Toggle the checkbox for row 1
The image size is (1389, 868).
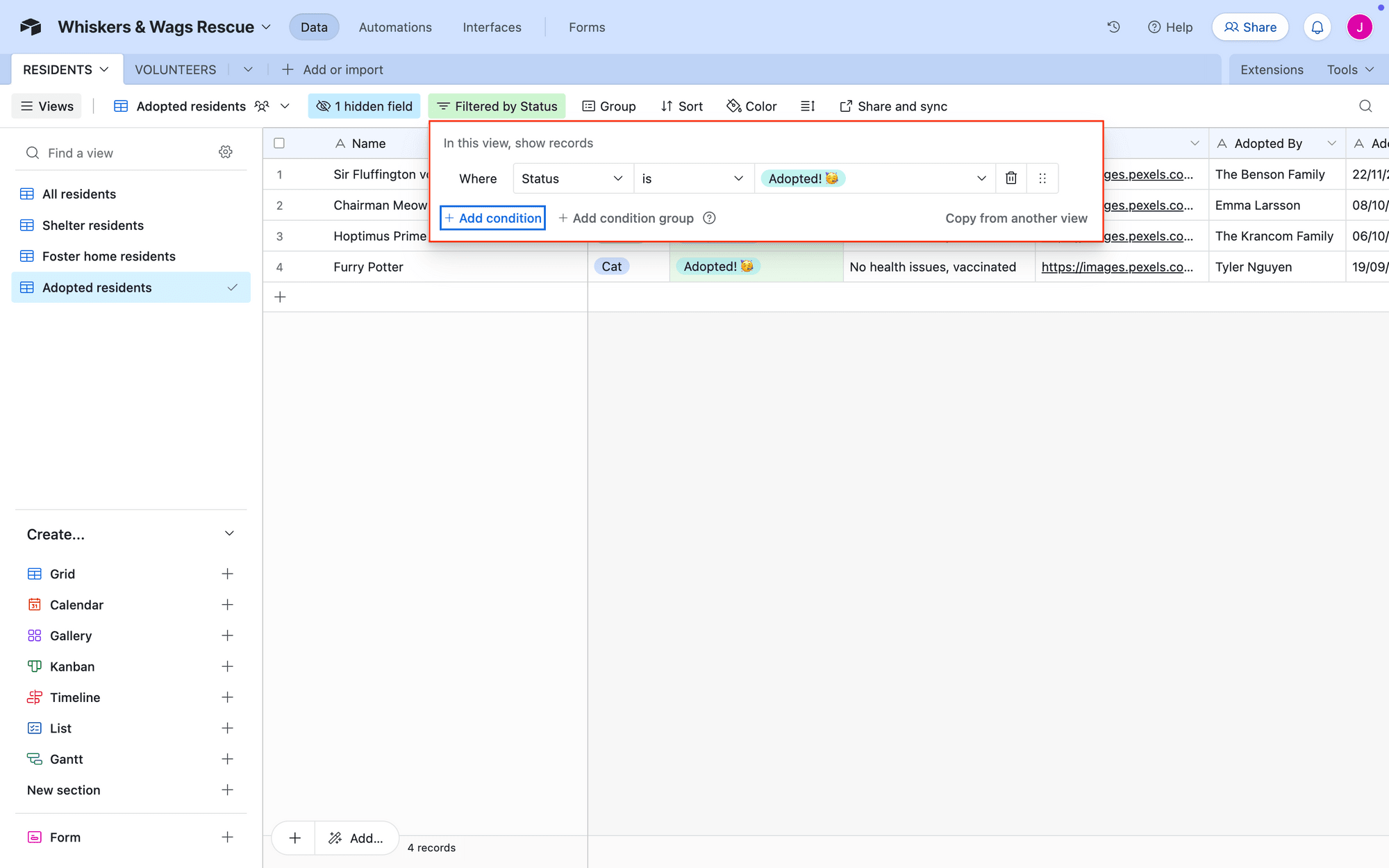(x=280, y=174)
